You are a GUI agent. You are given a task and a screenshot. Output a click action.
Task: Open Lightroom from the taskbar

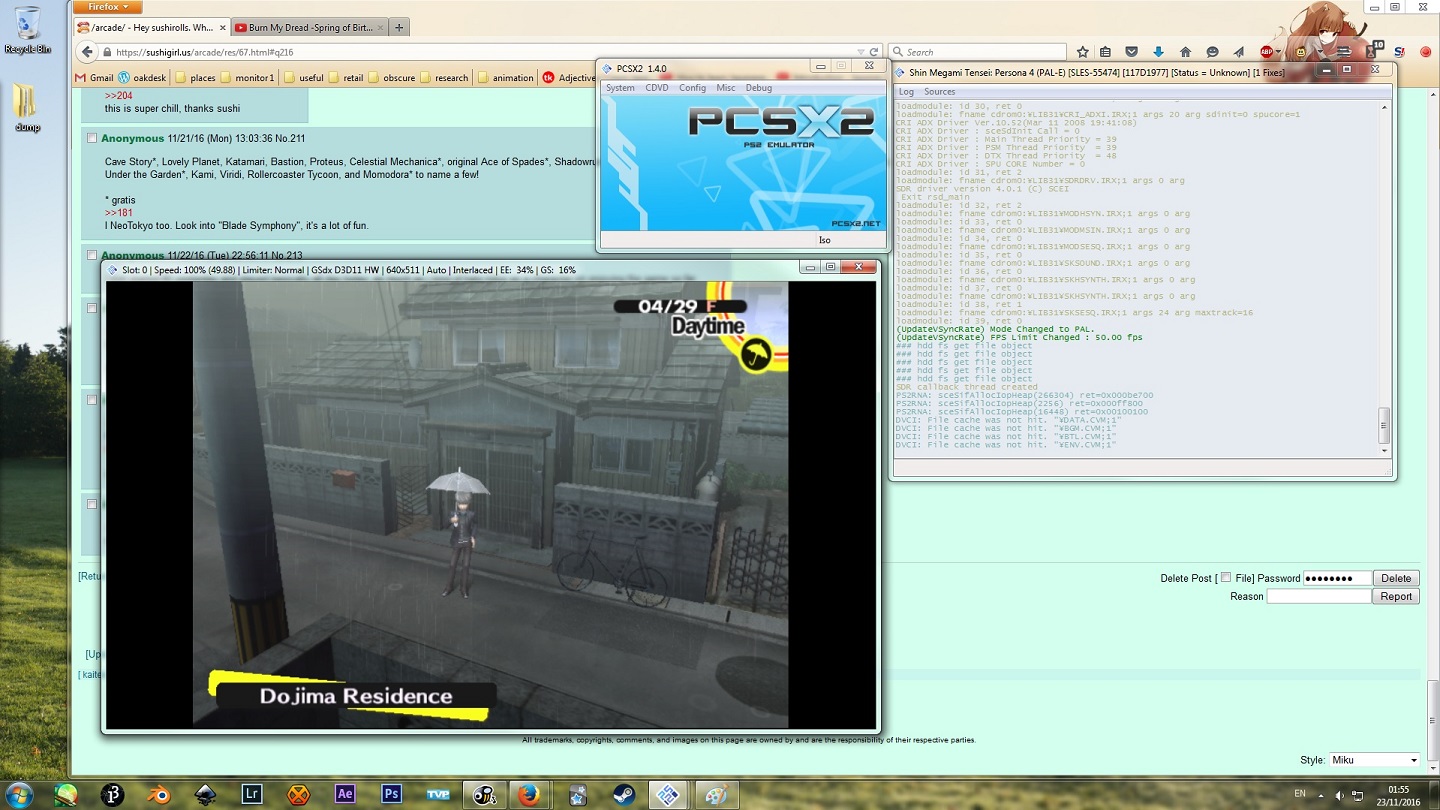pos(252,794)
